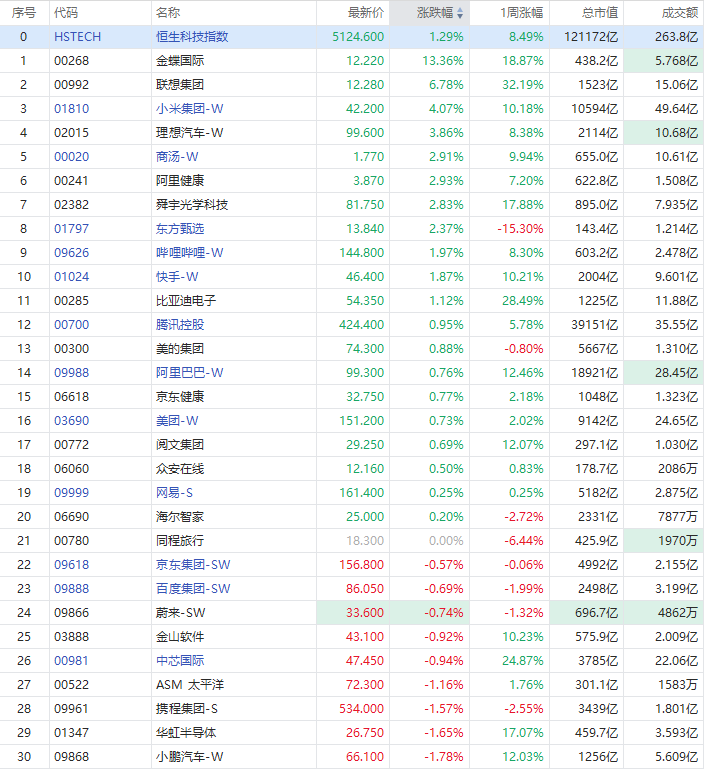Open 中芯国际 stock link
The image size is (704, 769).
180,661
